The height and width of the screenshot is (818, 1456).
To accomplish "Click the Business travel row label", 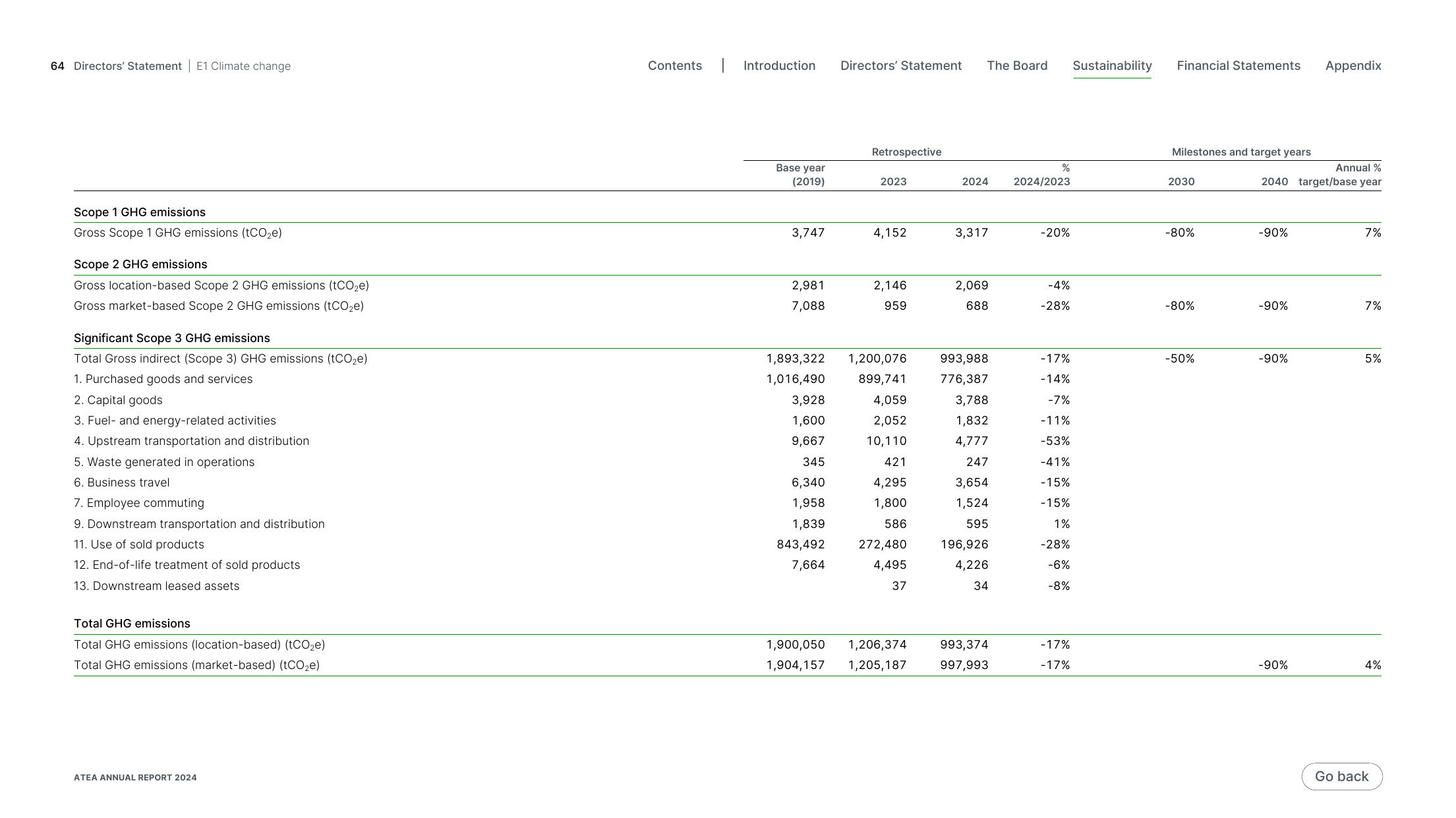I will pos(122,482).
